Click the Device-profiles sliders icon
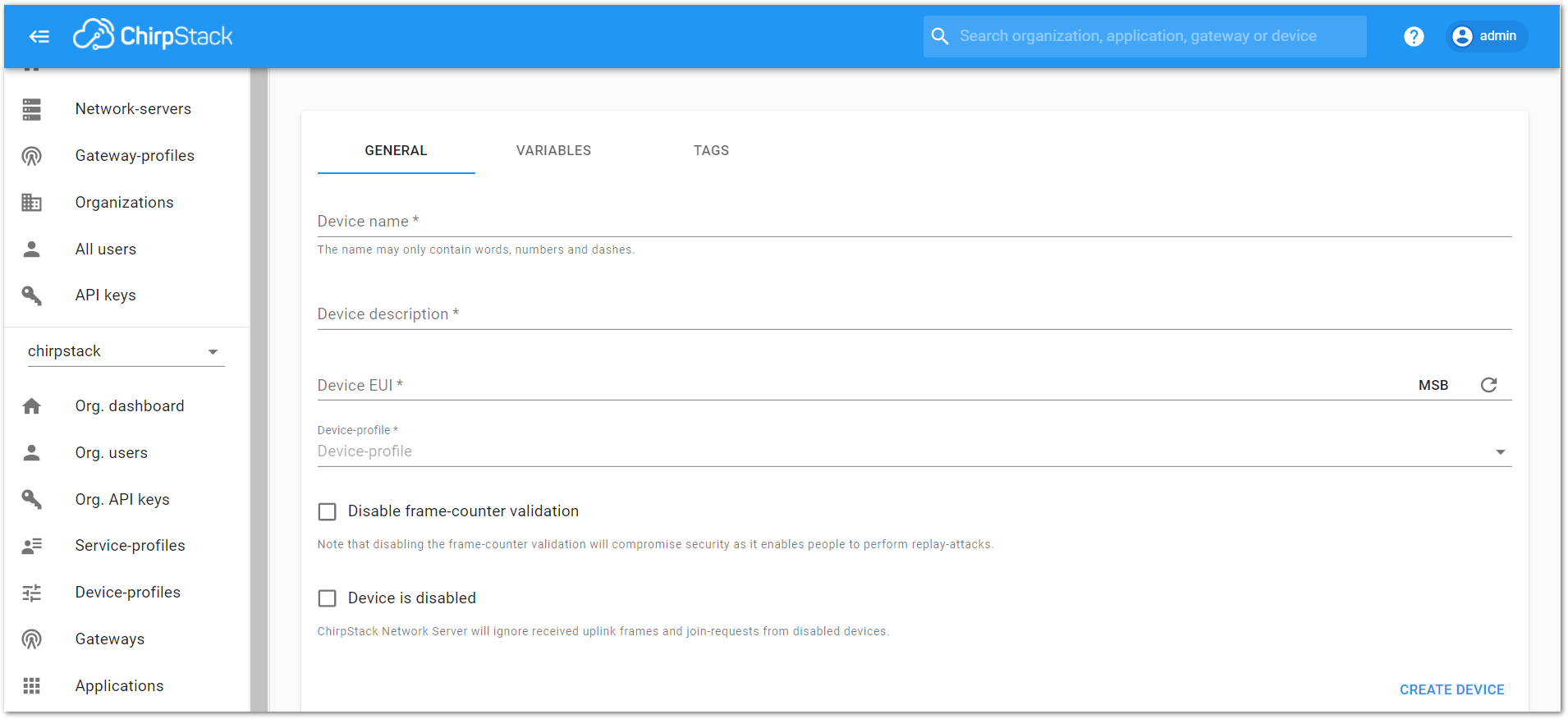1568x719 pixels. click(32, 593)
